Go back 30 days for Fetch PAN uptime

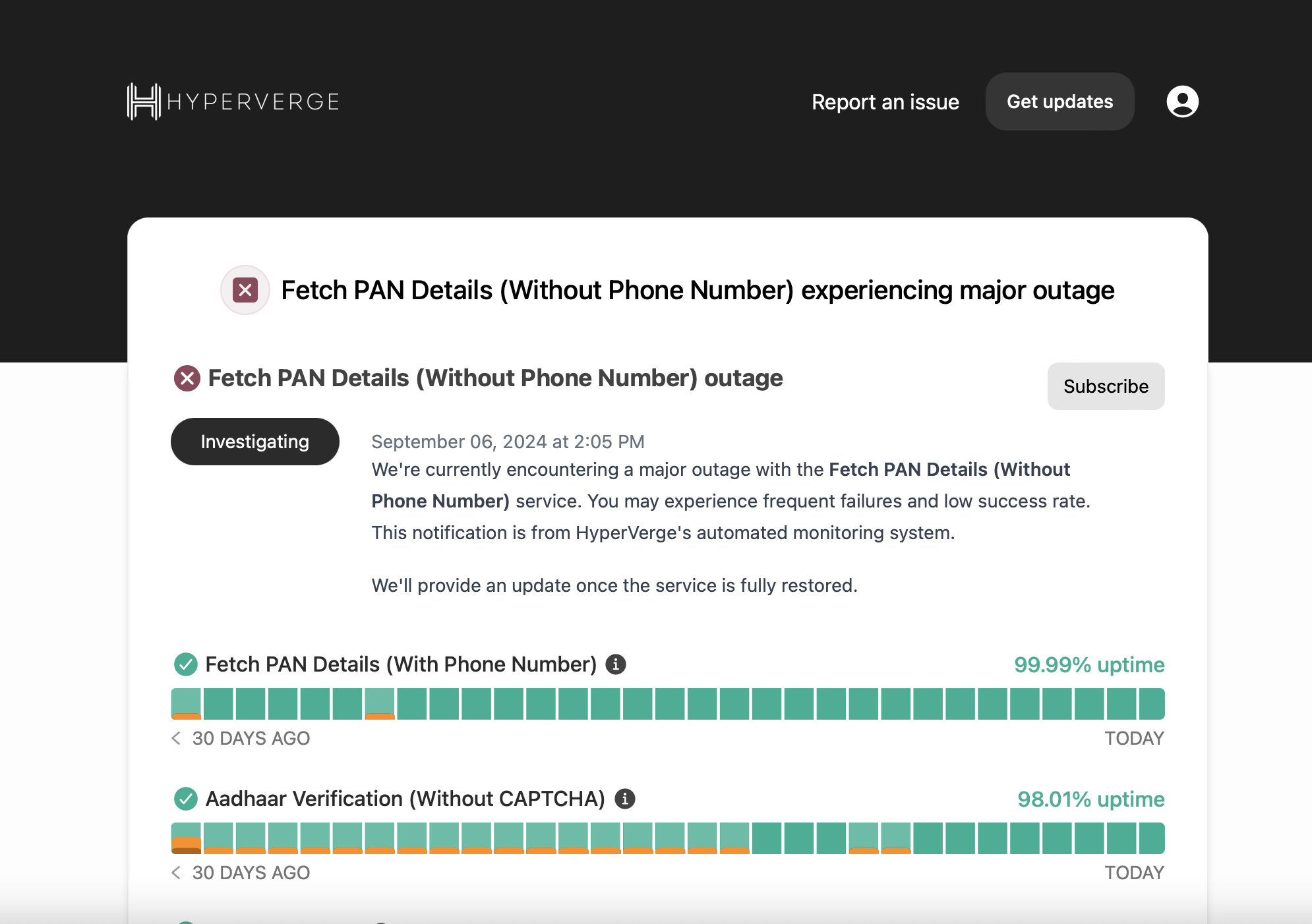click(176, 738)
